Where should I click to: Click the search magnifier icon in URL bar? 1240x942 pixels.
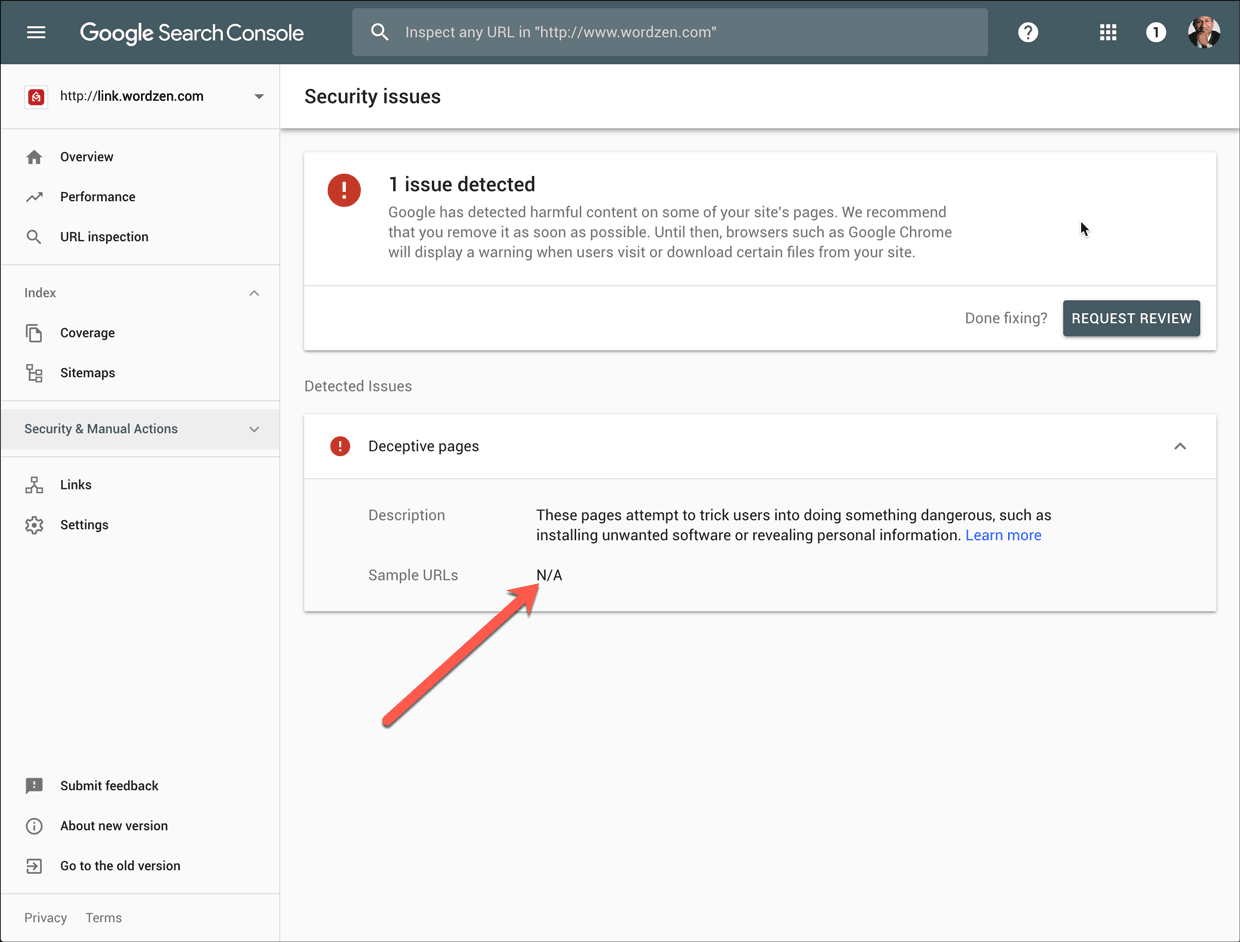tap(380, 32)
